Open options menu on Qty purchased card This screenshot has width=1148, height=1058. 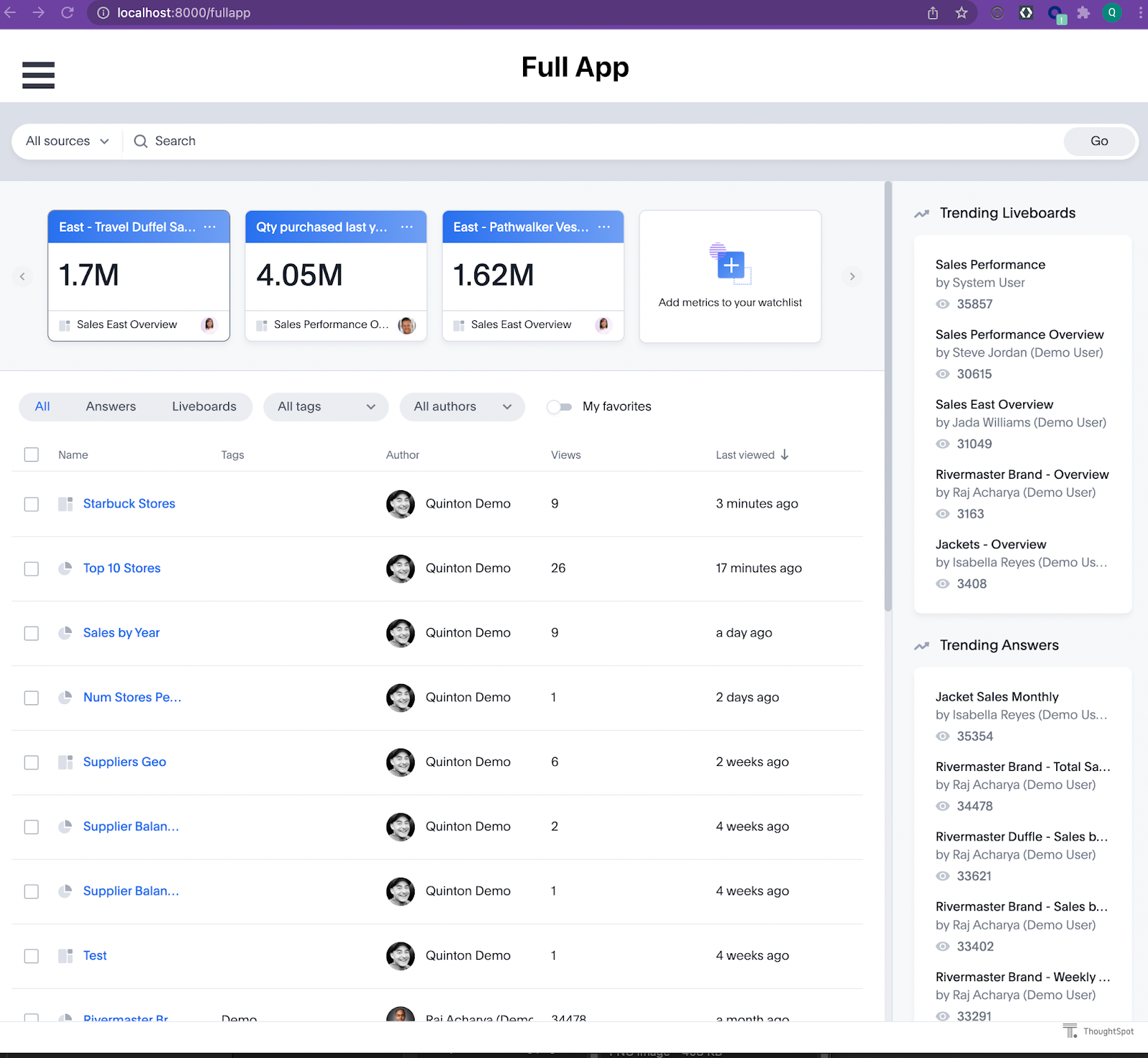[407, 227]
